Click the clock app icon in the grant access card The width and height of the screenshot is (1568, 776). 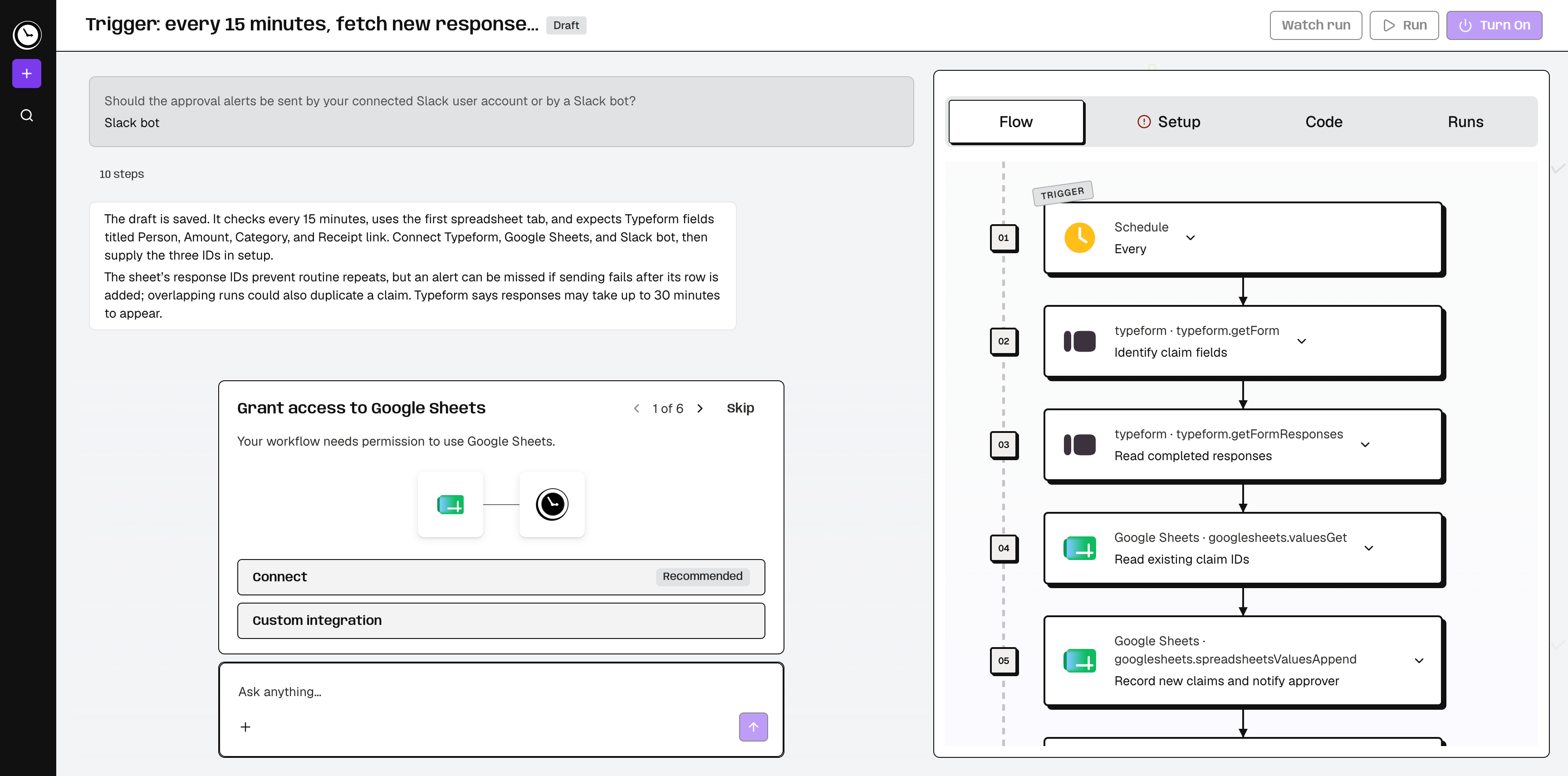pos(552,505)
